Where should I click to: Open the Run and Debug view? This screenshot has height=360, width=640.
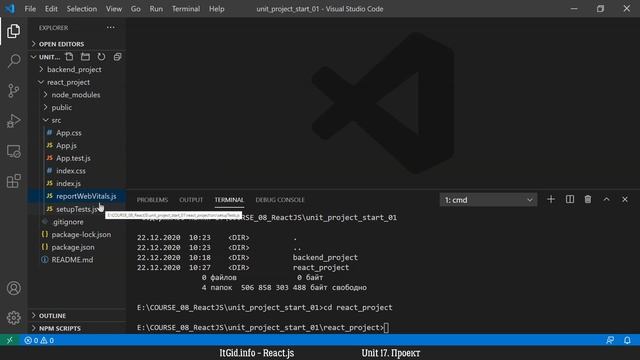(13, 121)
